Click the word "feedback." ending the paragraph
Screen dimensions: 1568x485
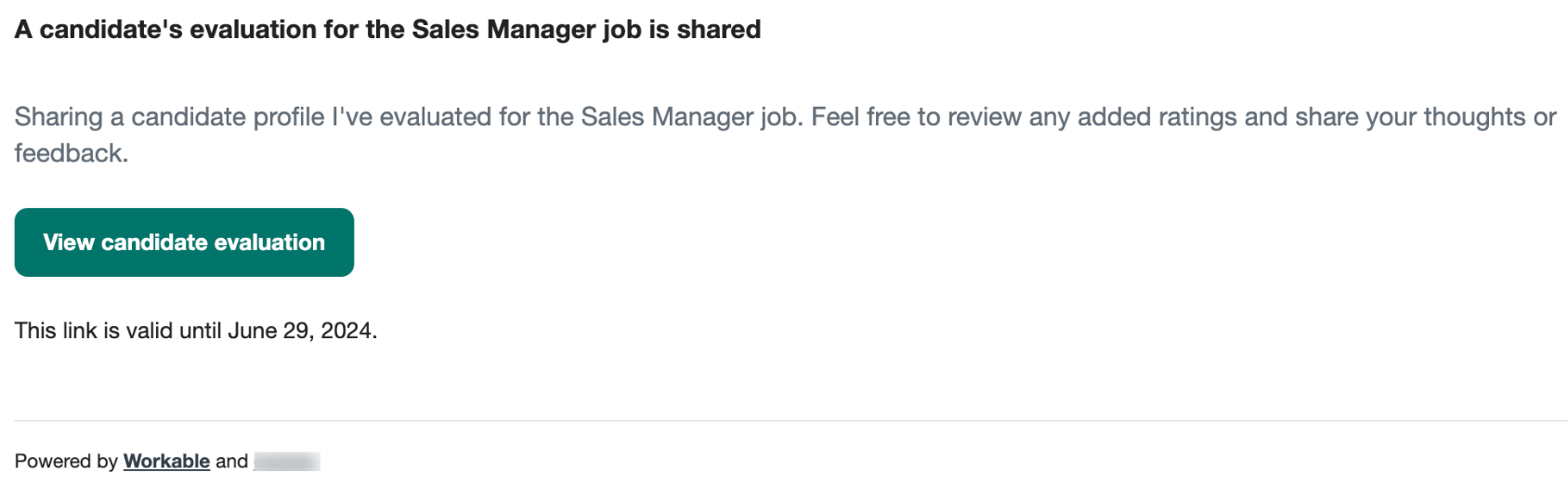point(72,153)
